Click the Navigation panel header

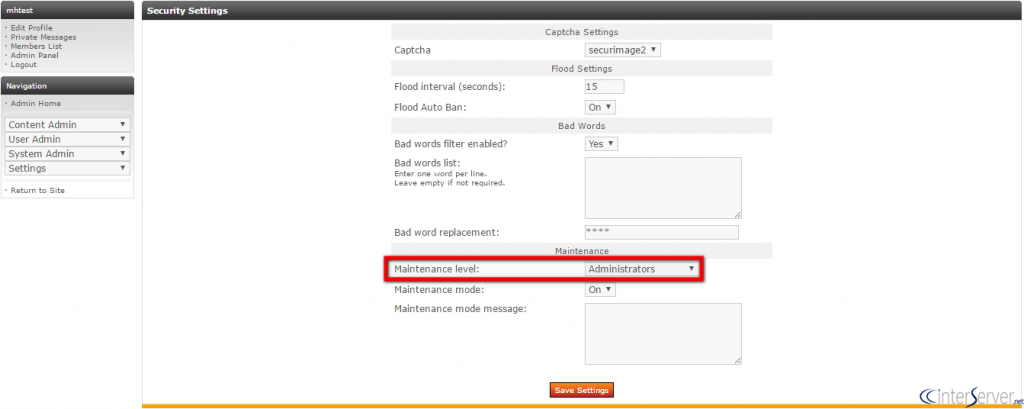click(x=67, y=86)
